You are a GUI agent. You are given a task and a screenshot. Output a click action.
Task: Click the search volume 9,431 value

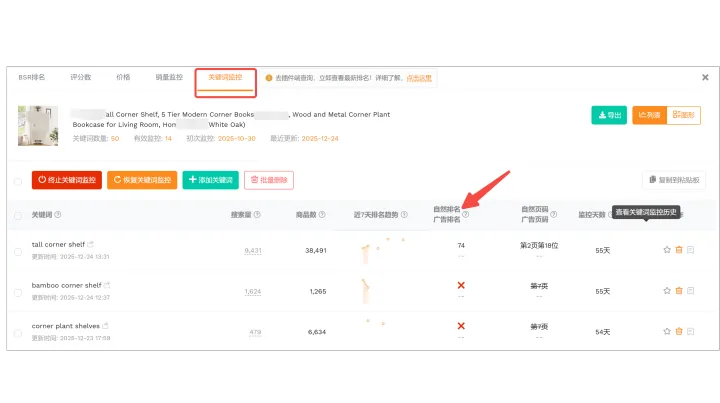[253, 251]
